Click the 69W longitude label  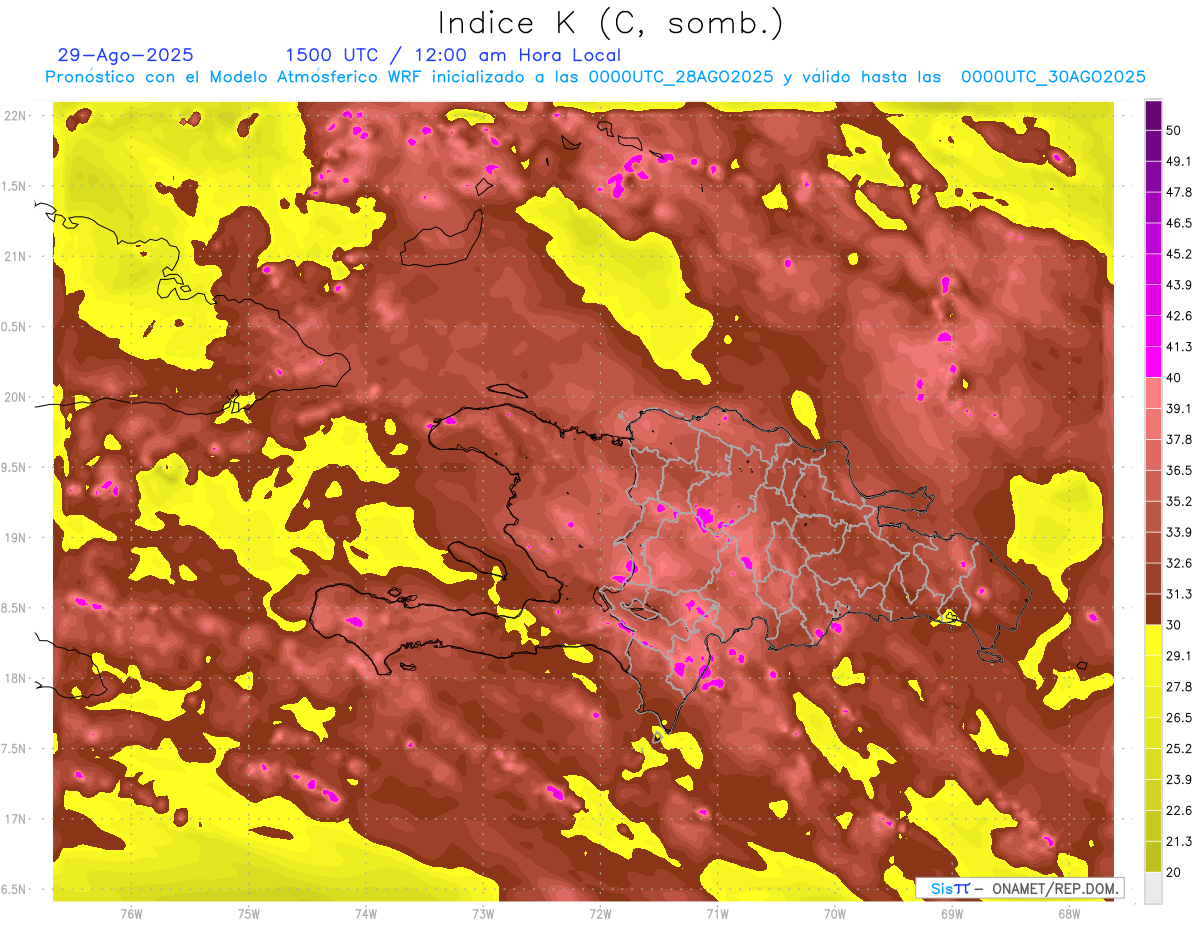(952, 913)
